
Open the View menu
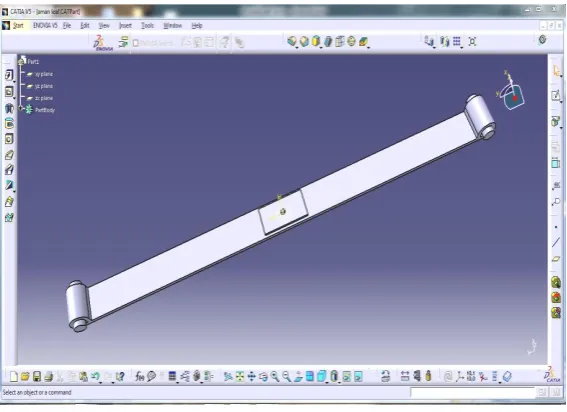(104, 26)
